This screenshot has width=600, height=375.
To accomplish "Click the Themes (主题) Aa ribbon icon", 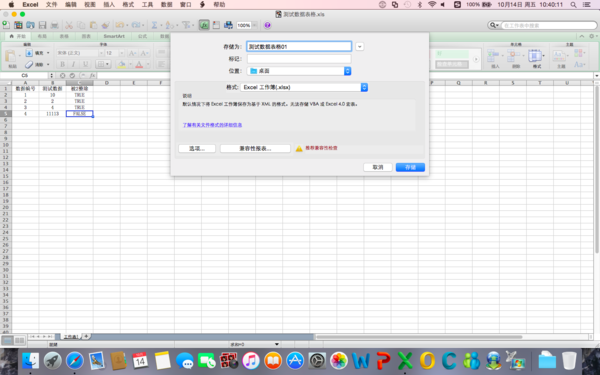I will [x=559, y=56].
